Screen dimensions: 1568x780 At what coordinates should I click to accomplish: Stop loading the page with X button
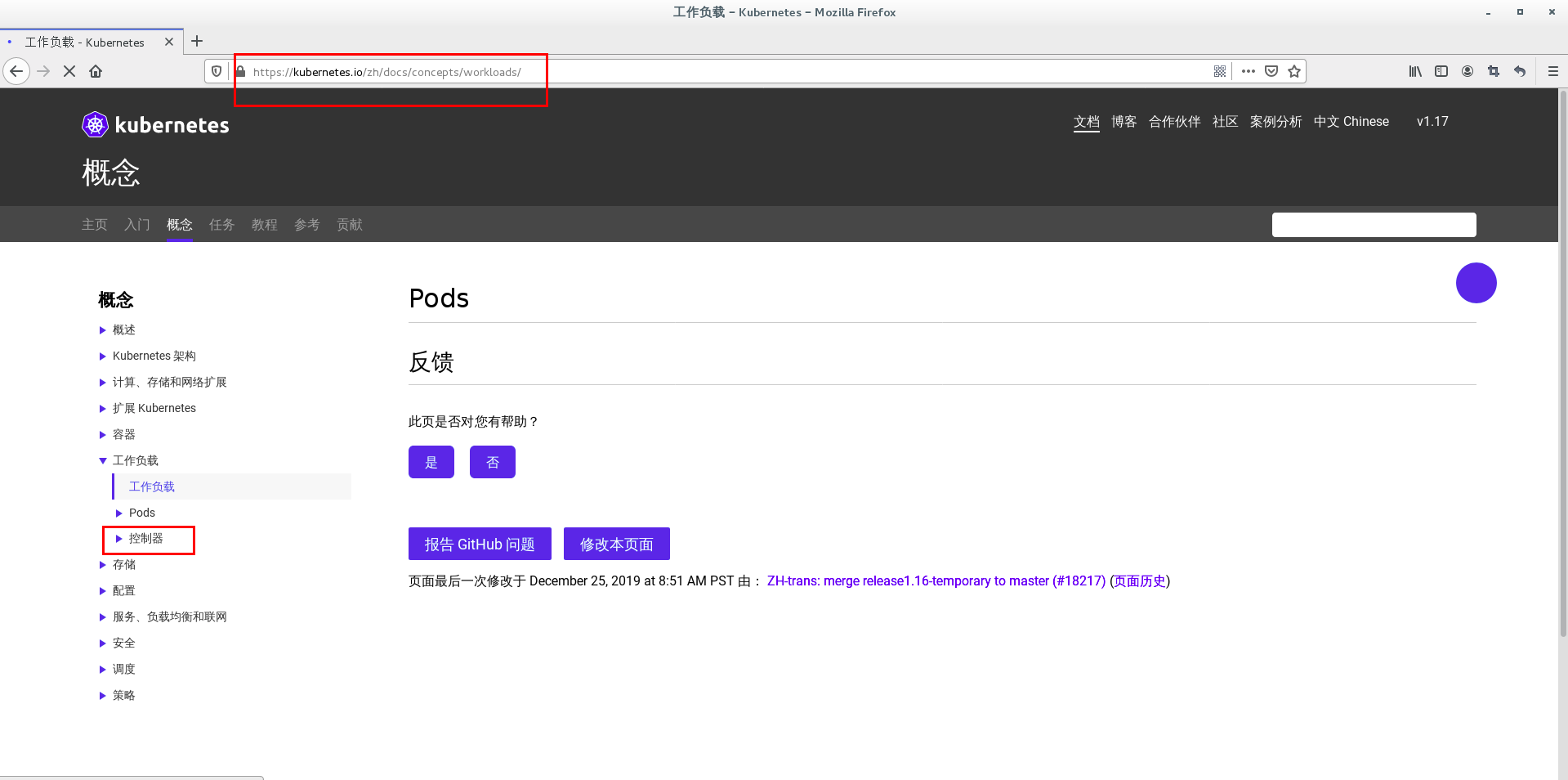69,71
